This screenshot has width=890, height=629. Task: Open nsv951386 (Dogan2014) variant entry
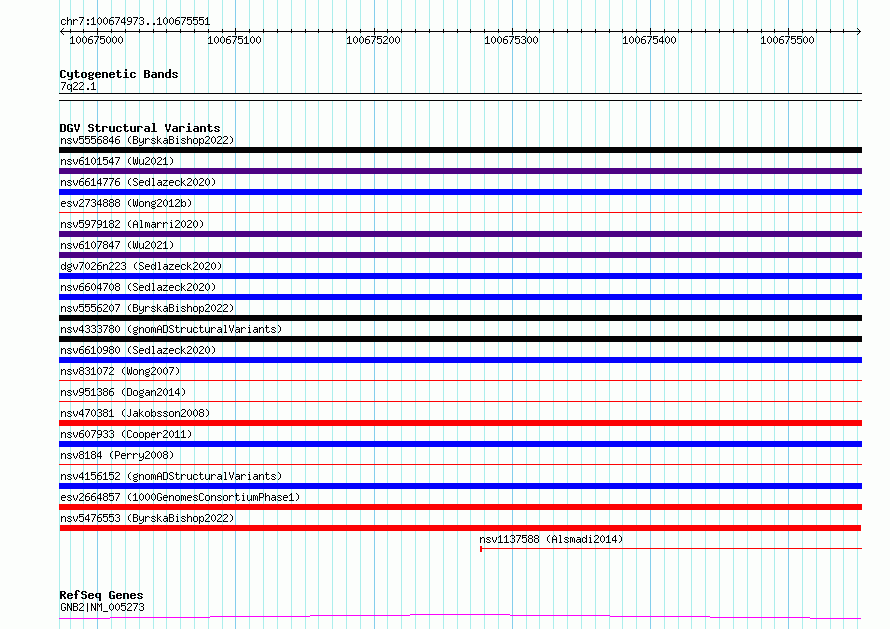[123, 392]
